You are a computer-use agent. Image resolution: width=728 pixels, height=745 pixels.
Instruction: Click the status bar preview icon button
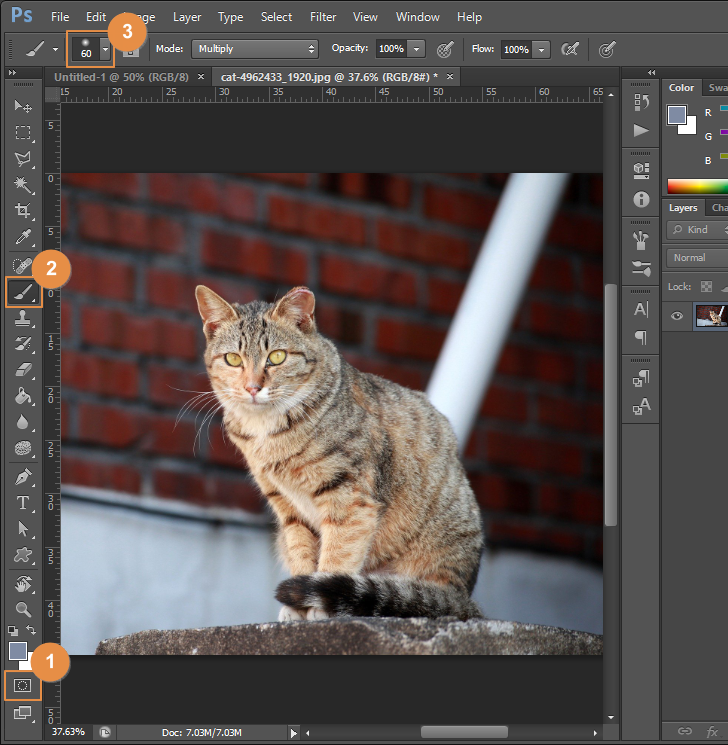(105, 733)
